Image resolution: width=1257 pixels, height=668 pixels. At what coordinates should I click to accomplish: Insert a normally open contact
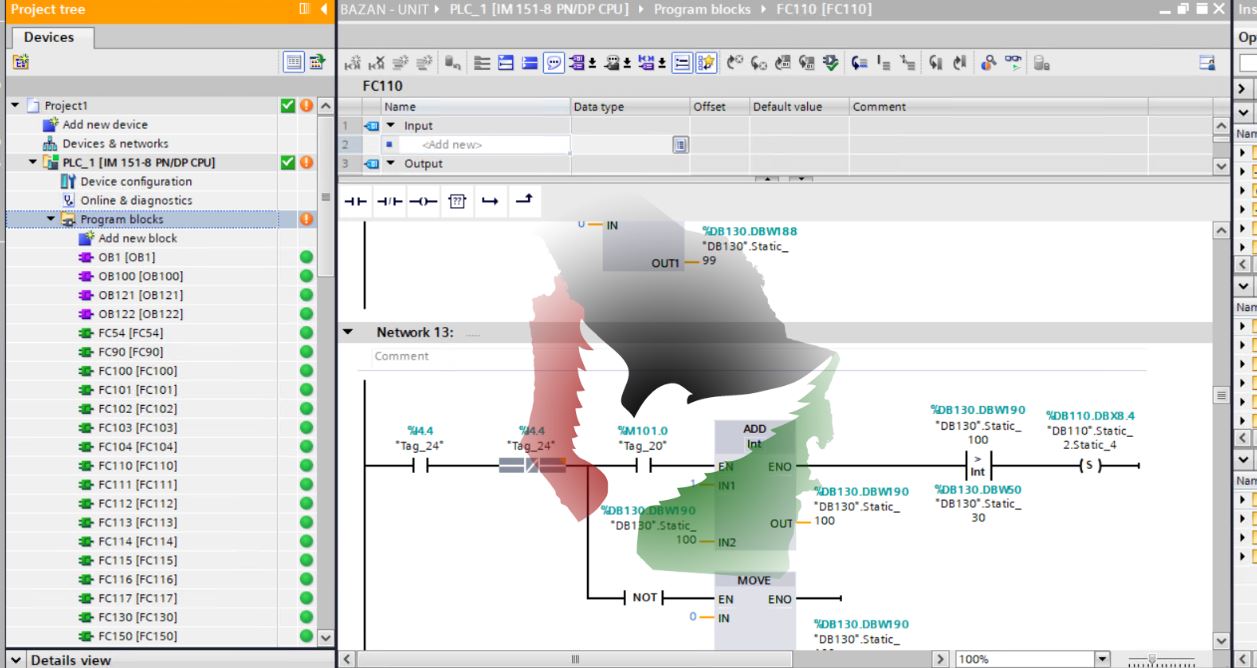click(355, 201)
